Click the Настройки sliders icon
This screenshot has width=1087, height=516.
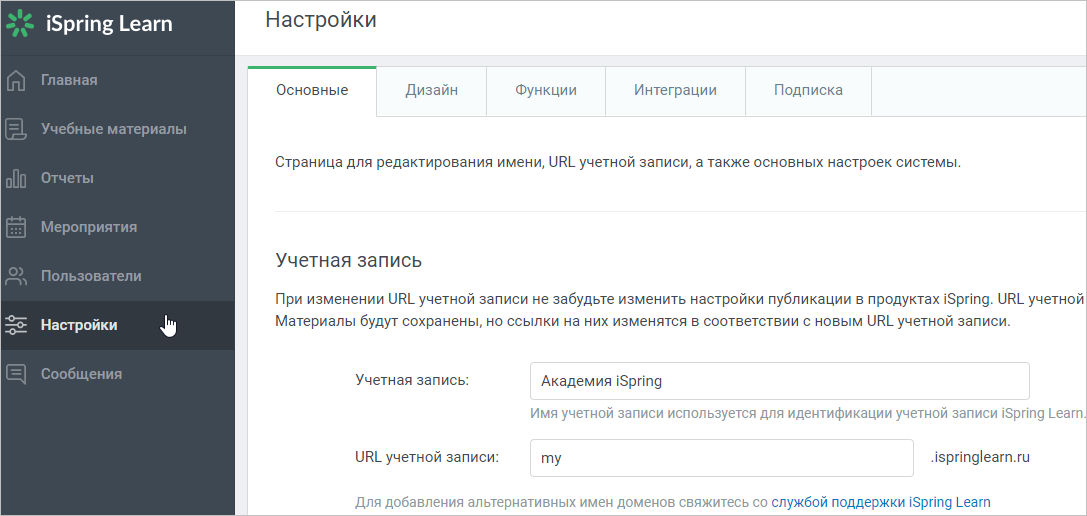[15, 325]
